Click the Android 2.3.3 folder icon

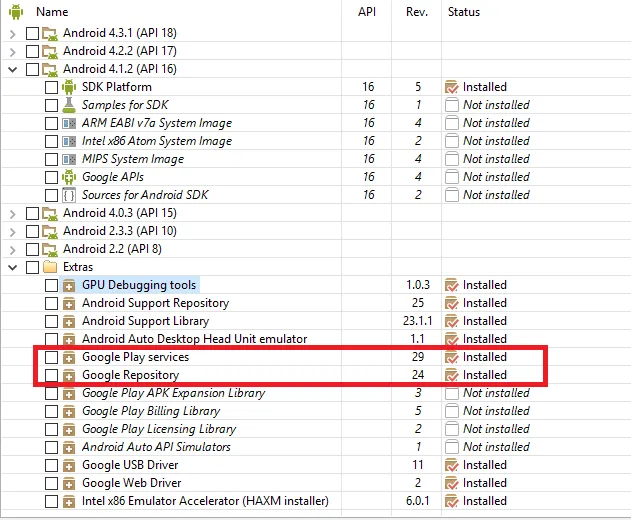click(50, 231)
